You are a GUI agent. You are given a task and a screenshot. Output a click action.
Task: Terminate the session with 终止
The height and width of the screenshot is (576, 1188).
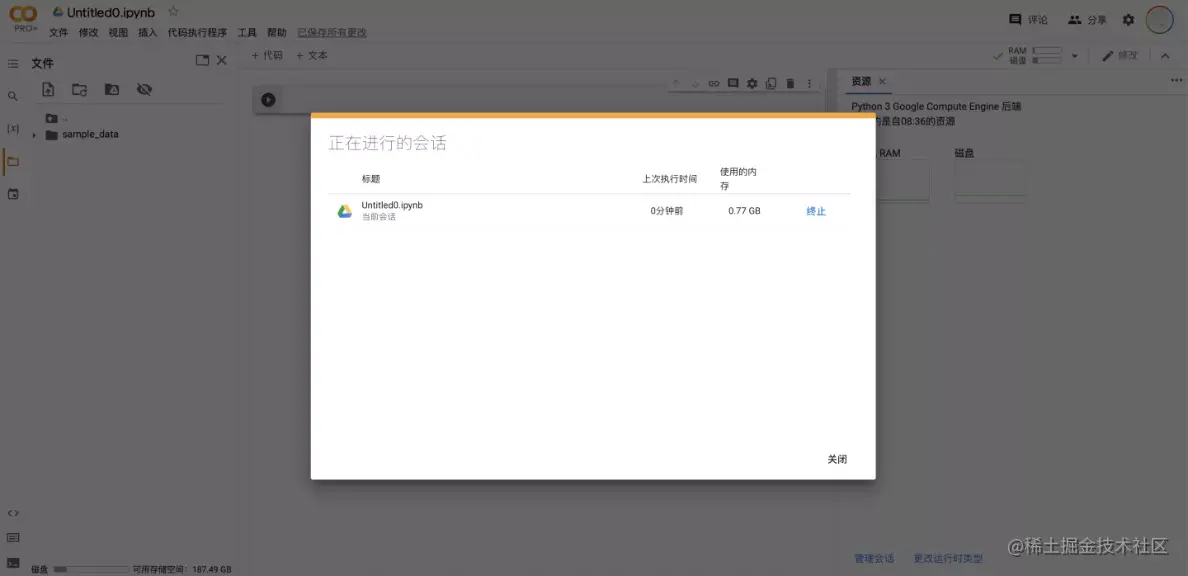[x=816, y=211]
